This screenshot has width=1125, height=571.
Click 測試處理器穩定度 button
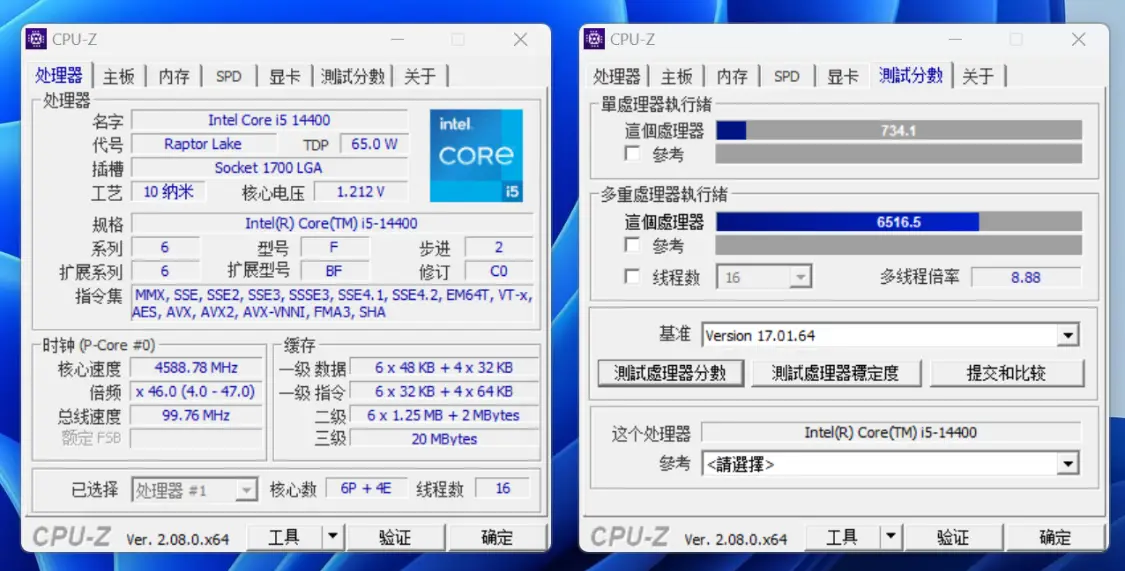pos(835,373)
